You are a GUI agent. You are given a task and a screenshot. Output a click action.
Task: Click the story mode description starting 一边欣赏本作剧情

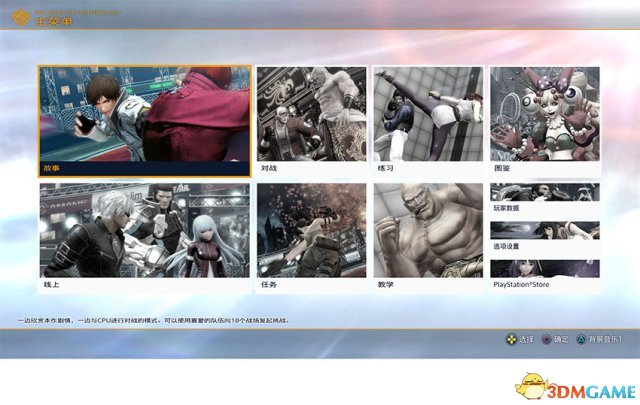tap(154, 320)
